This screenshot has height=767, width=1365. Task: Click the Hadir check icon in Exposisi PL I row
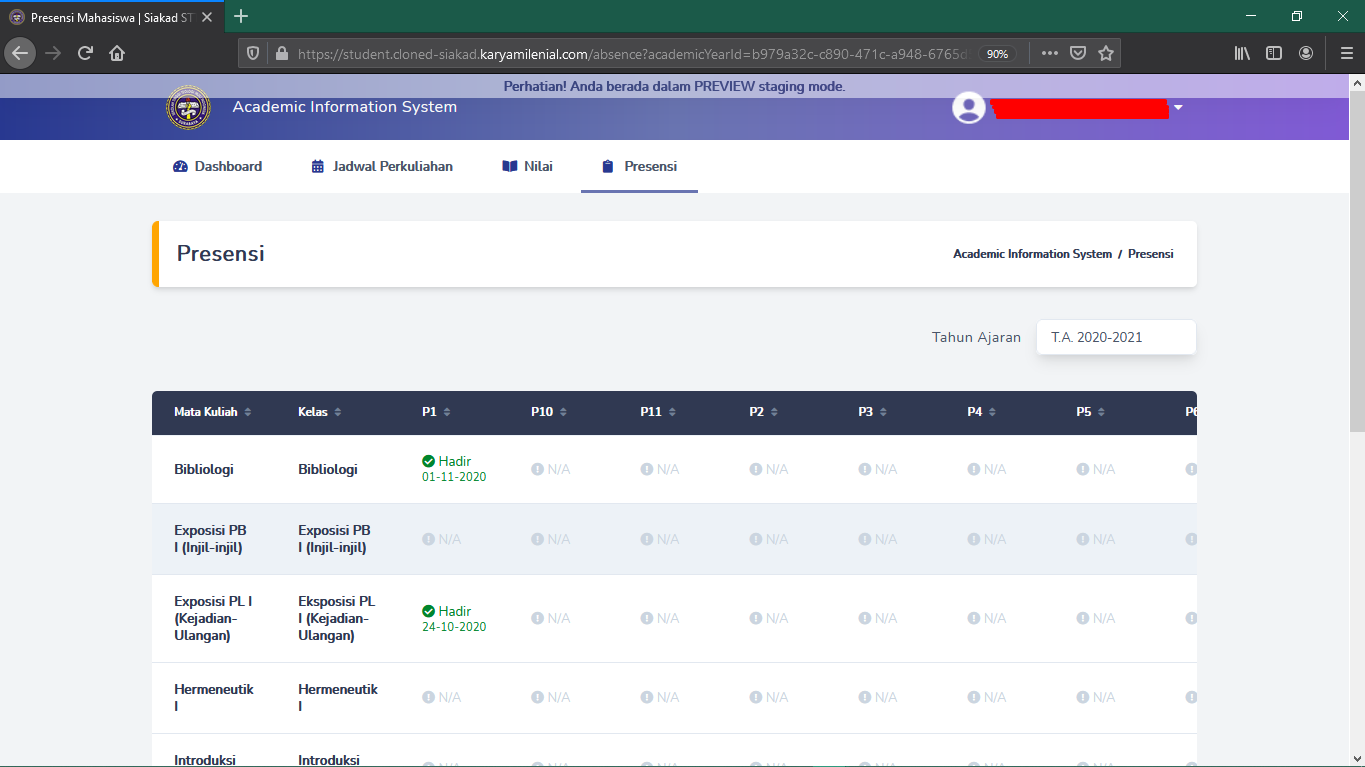[428, 611]
